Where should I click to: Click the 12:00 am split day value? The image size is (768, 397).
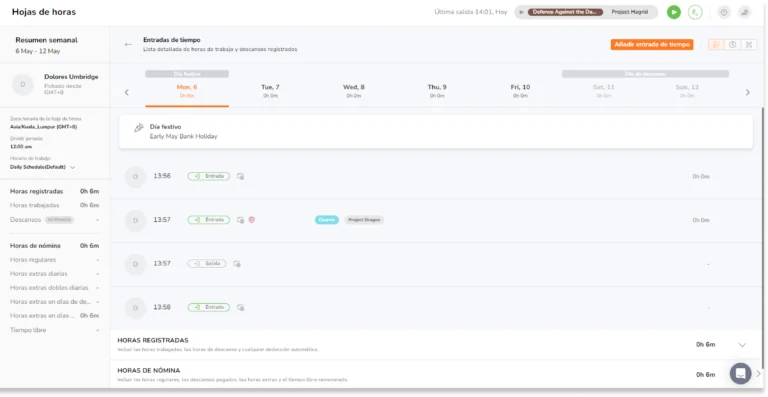(x=21, y=146)
